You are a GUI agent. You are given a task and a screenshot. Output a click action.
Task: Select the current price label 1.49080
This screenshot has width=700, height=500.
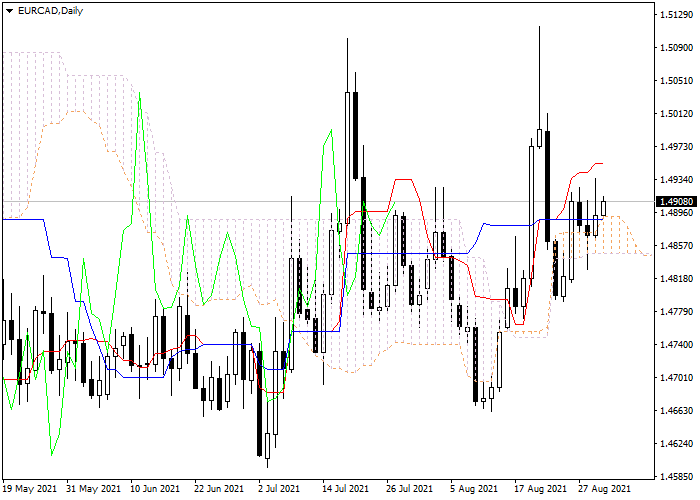pos(676,202)
